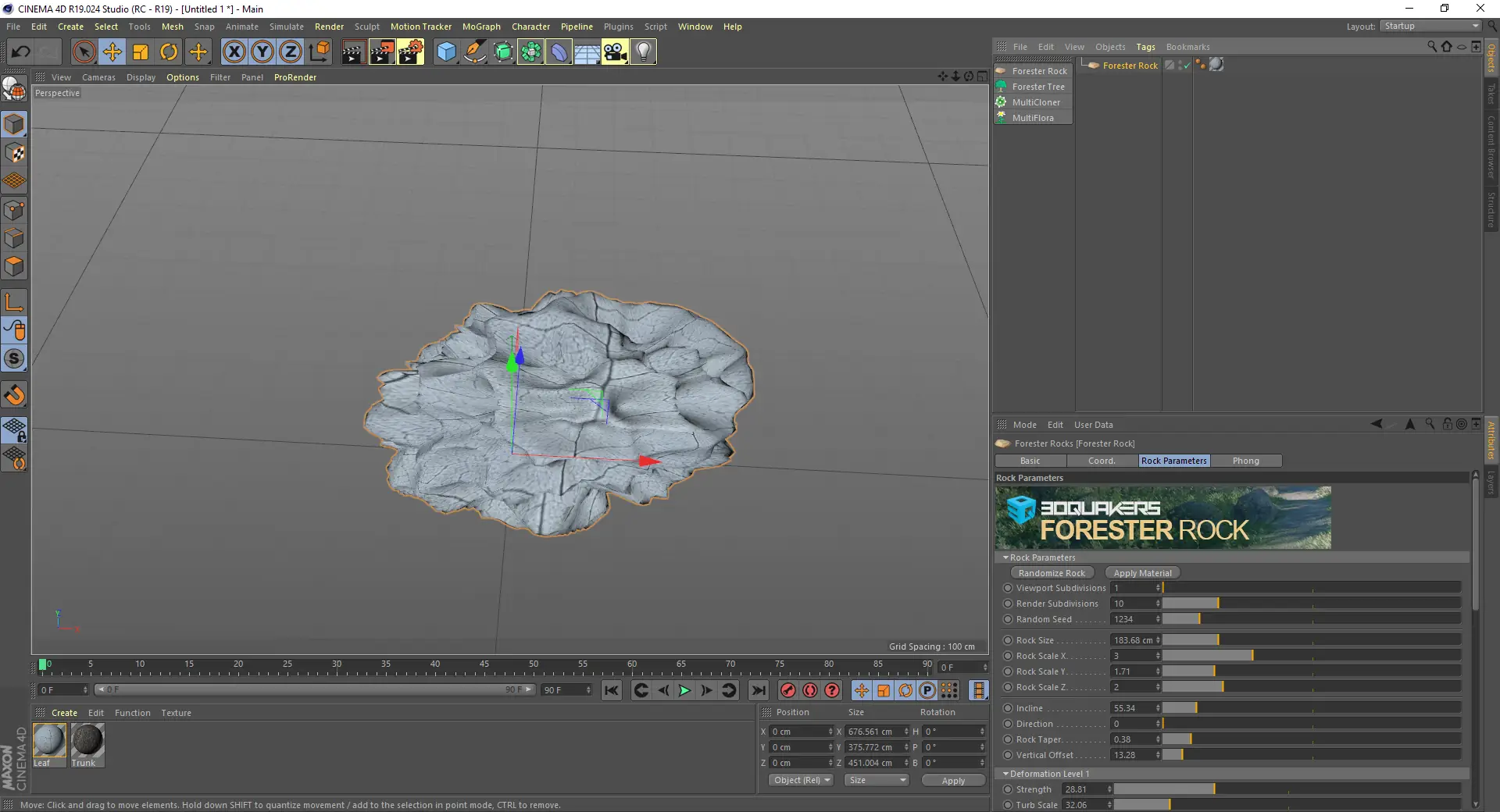Click the blue Cube primitive icon

(x=445, y=52)
